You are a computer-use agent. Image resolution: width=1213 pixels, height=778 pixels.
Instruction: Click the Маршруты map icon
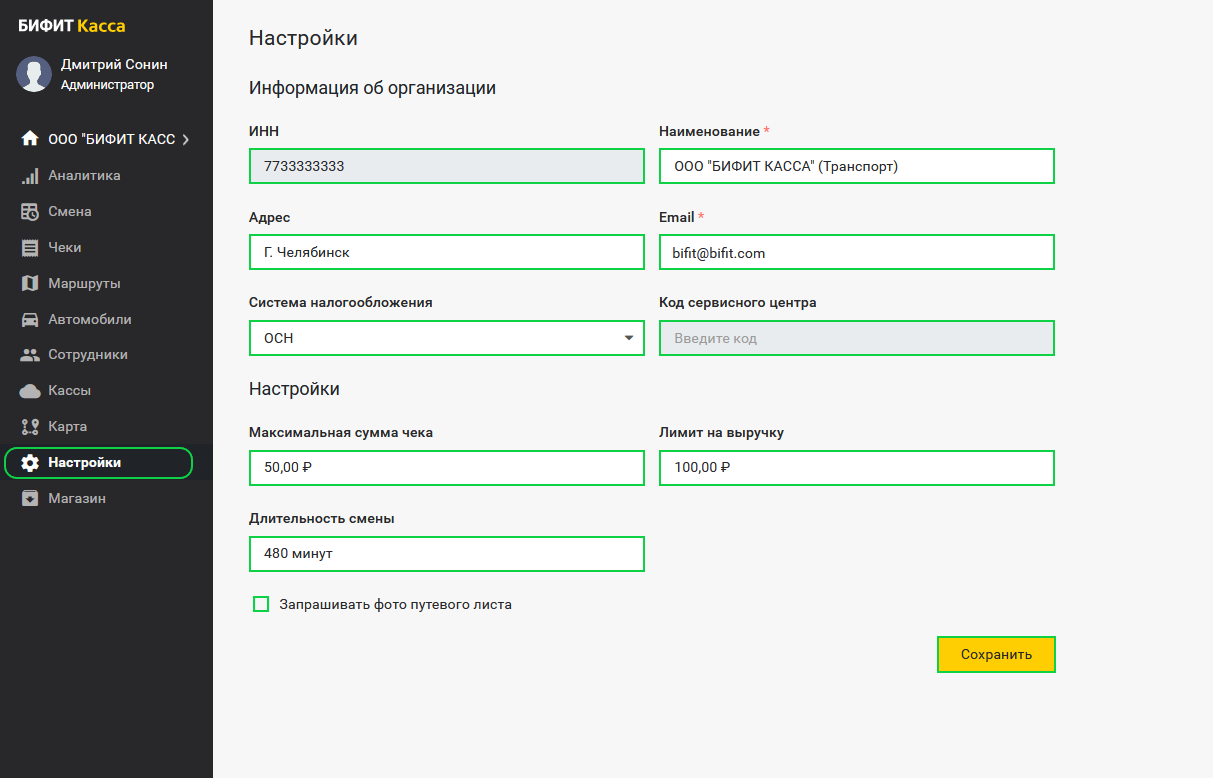pos(30,284)
